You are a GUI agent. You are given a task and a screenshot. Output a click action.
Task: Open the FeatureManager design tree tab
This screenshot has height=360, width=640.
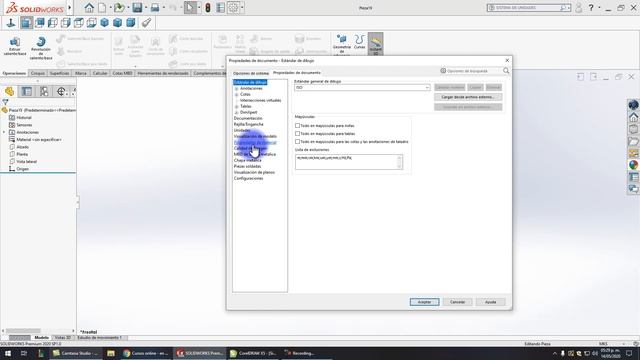(9, 91)
